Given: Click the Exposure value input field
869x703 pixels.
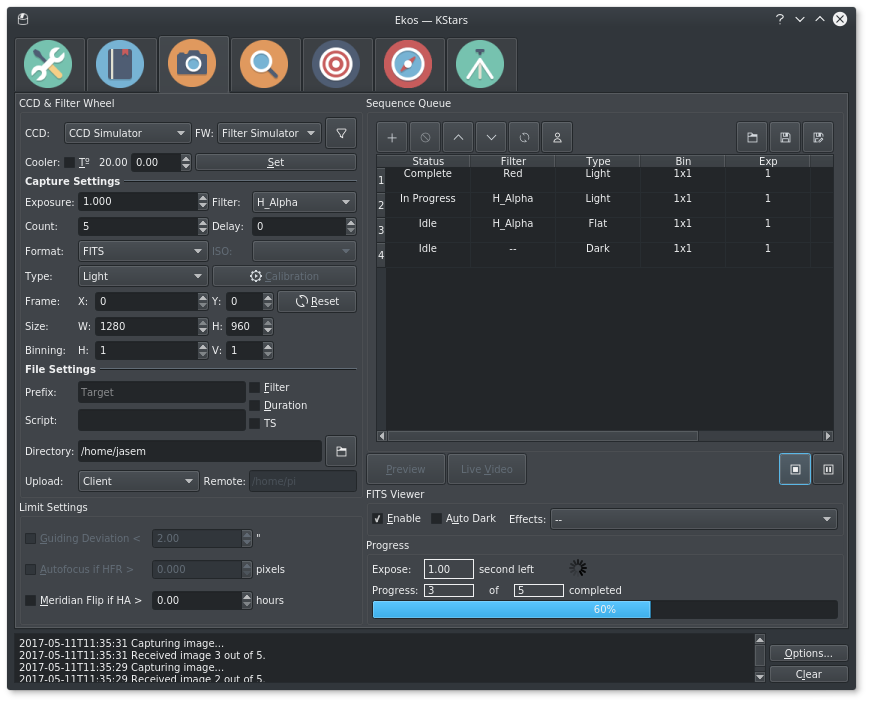Looking at the screenshot, I should 138,202.
